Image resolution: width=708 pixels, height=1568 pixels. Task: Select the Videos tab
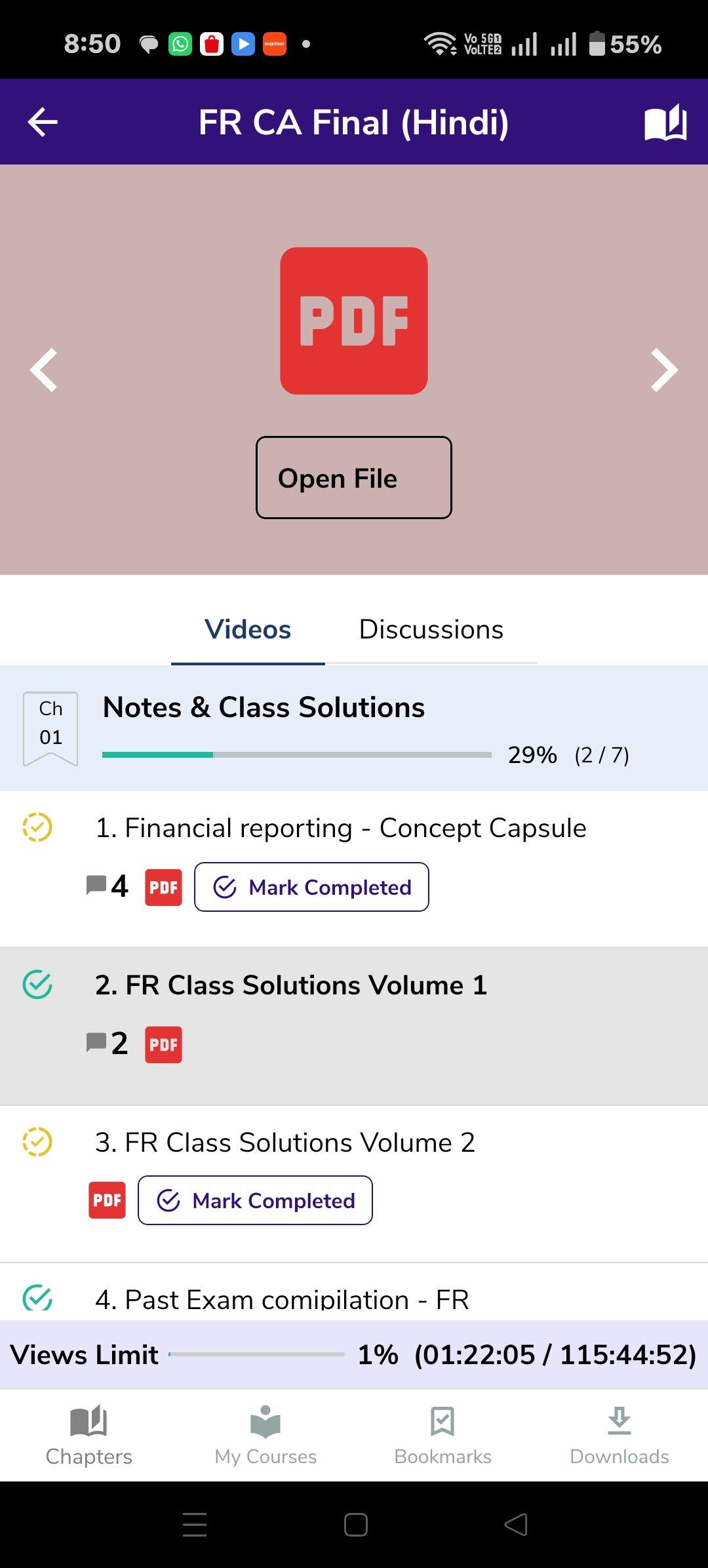coord(248,630)
